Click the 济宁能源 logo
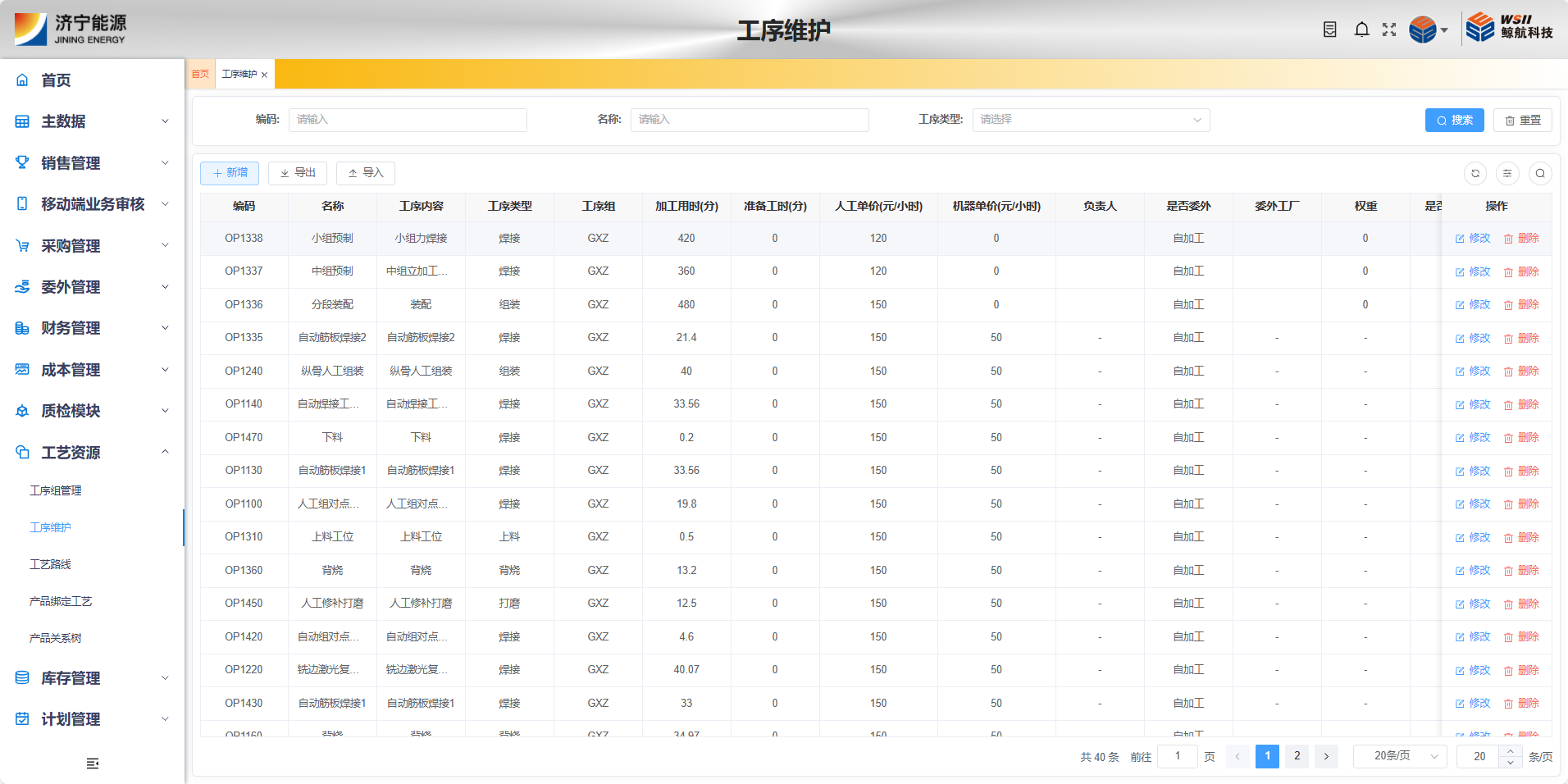 click(x=71, y=29)
